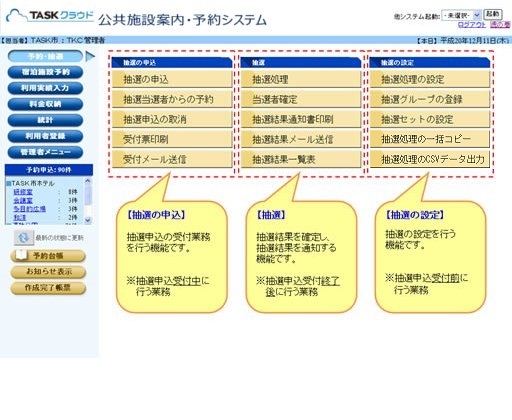
Task: Select the 利用実績入力 menu
Action: click(45, 88)
